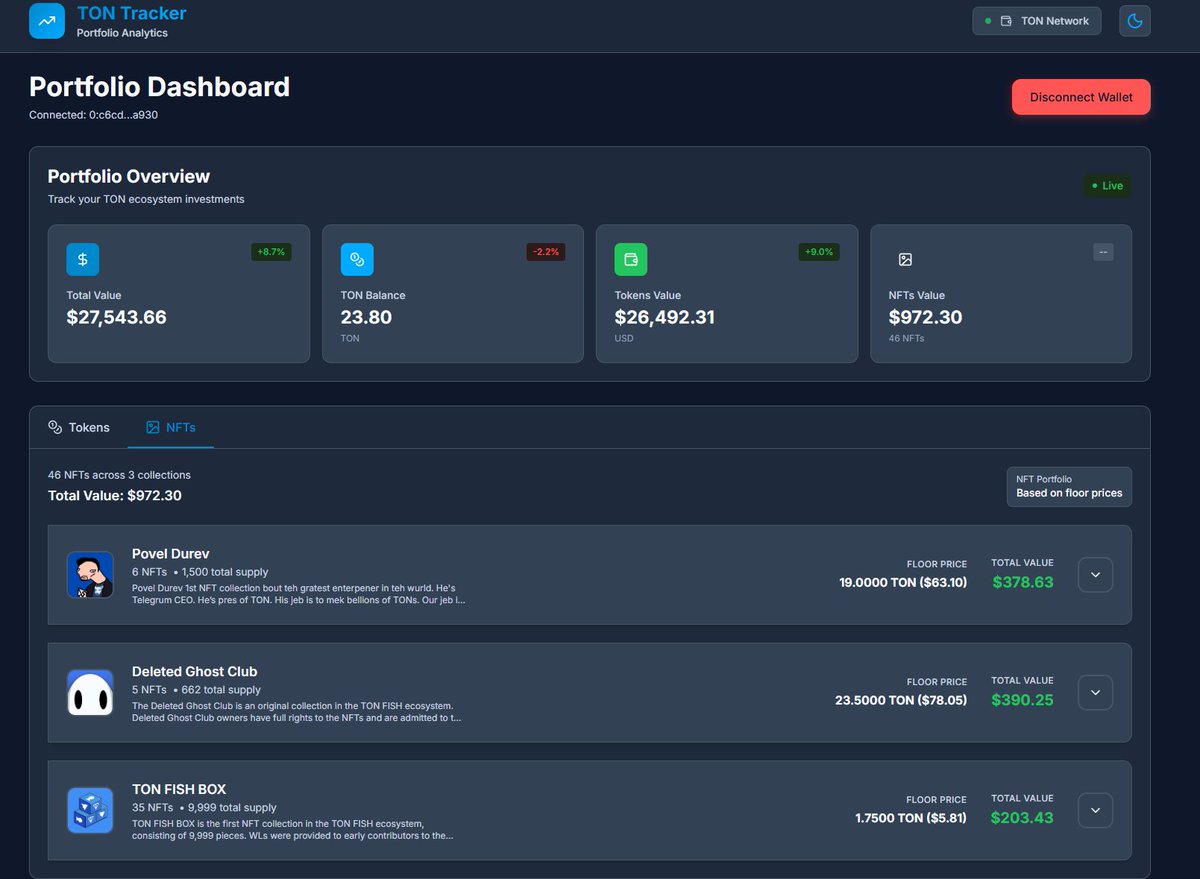Click the TON Tracker trending-arrow logo icon
This screenshot has width=1200, height=879.
coord(47,20)
